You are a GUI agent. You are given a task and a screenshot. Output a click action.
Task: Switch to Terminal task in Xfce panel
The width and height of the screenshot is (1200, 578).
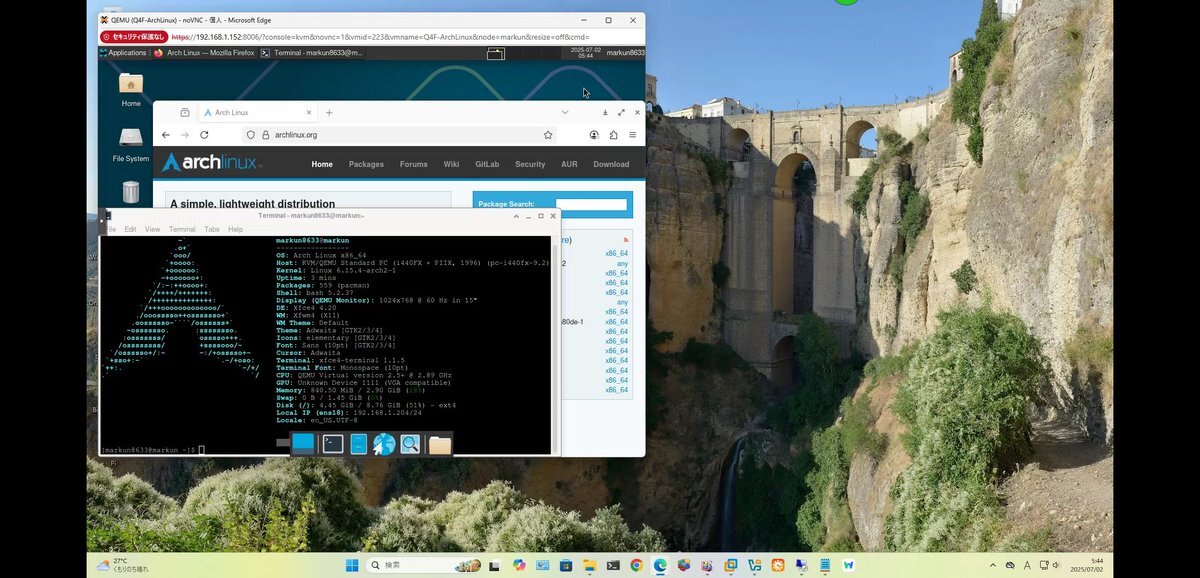pos(312,53)
